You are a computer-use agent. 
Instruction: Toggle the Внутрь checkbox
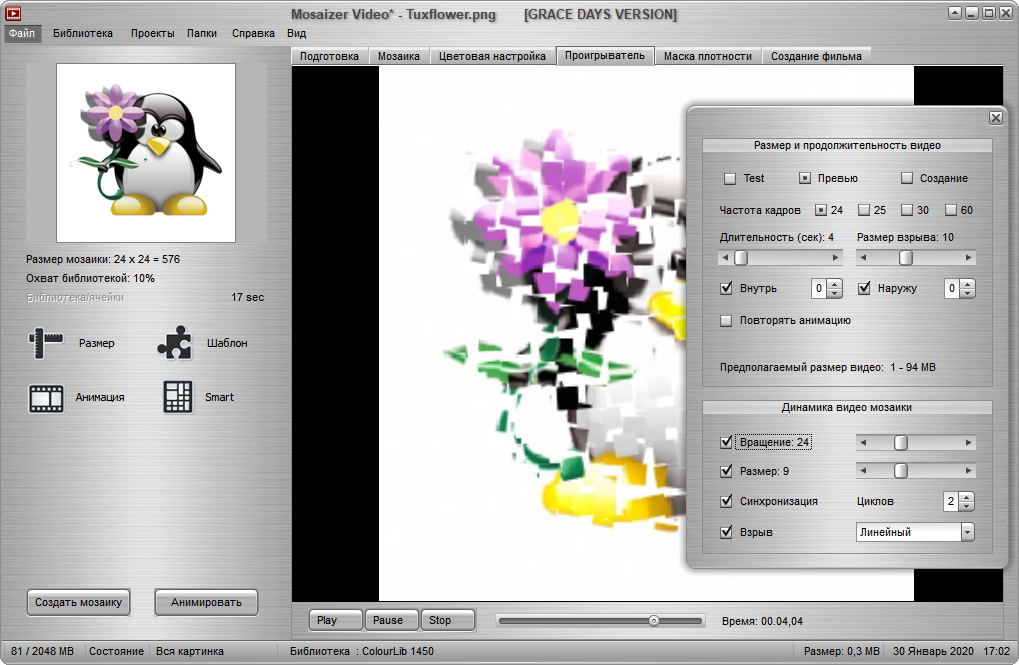click(x=726, y=288)
